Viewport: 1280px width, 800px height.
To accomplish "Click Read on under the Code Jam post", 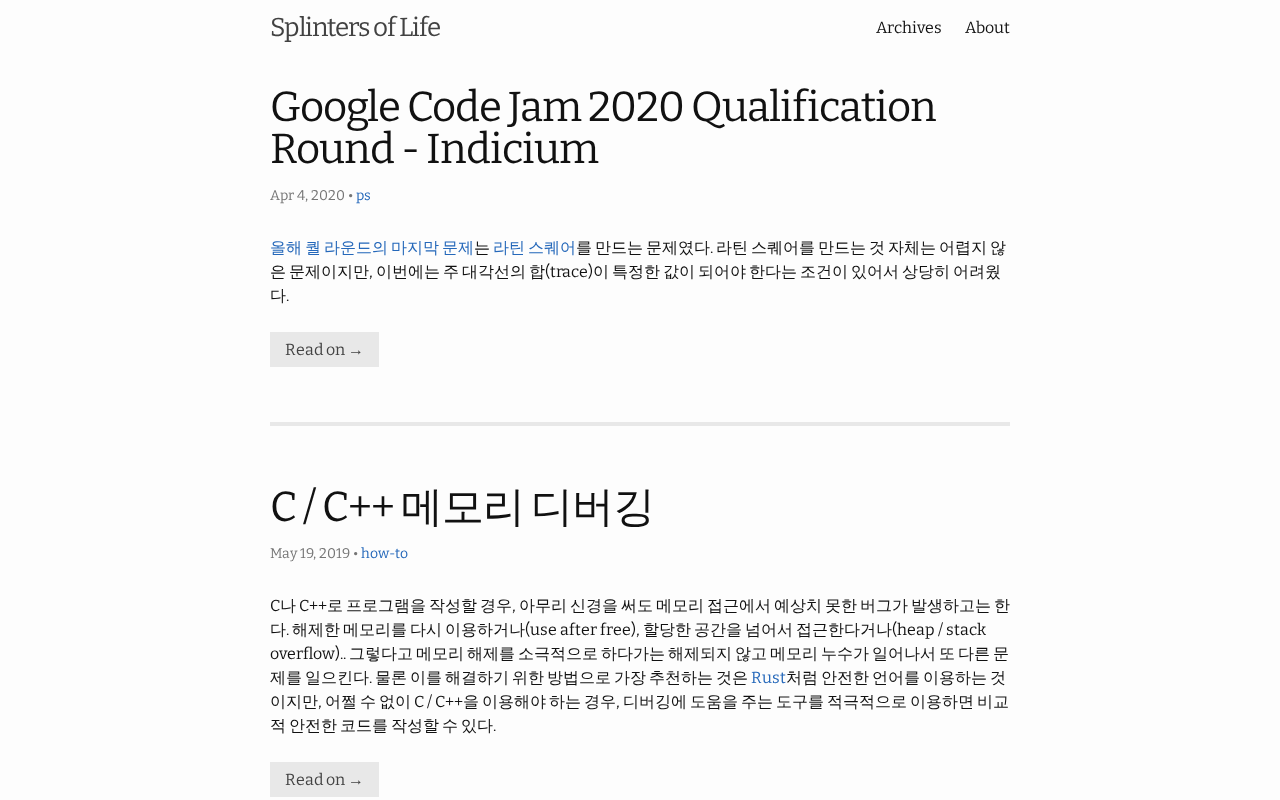I will [324, 350].
